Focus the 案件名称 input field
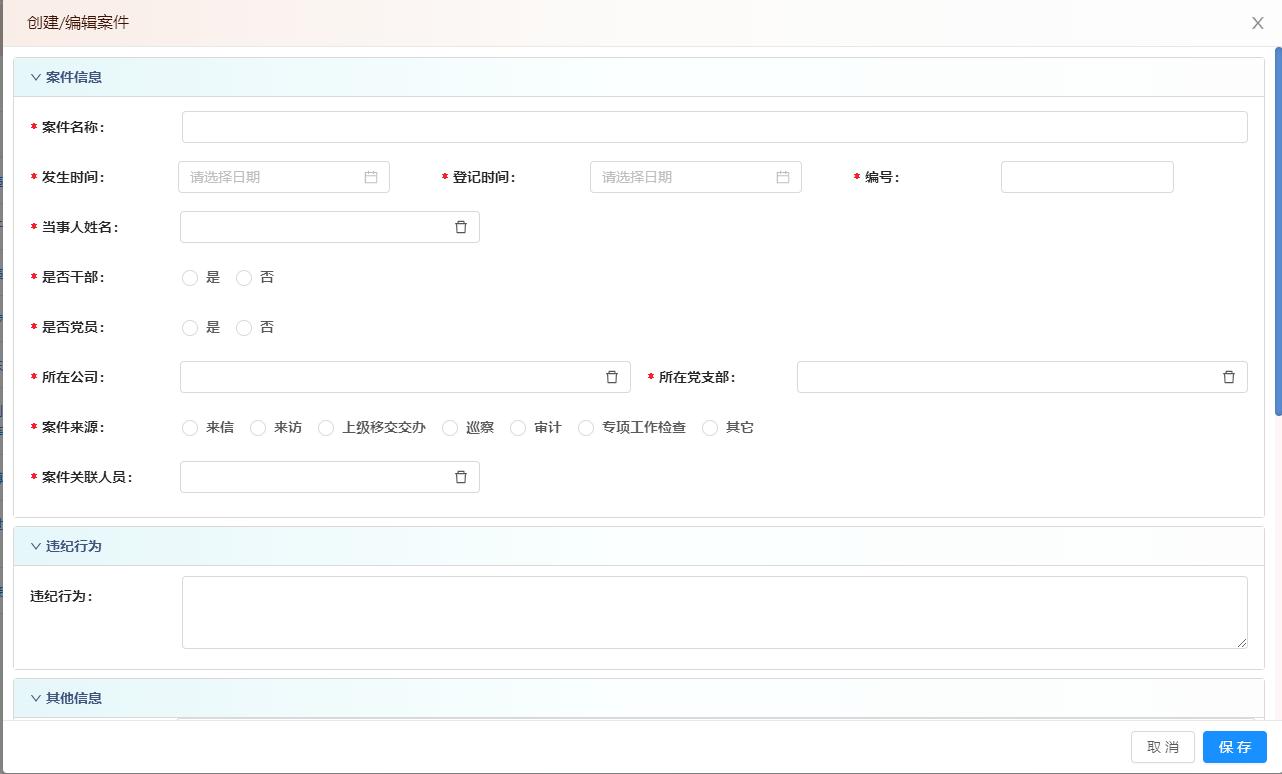Image resolution: width=1282 pixels, height=774 pixels. point(715,127)
